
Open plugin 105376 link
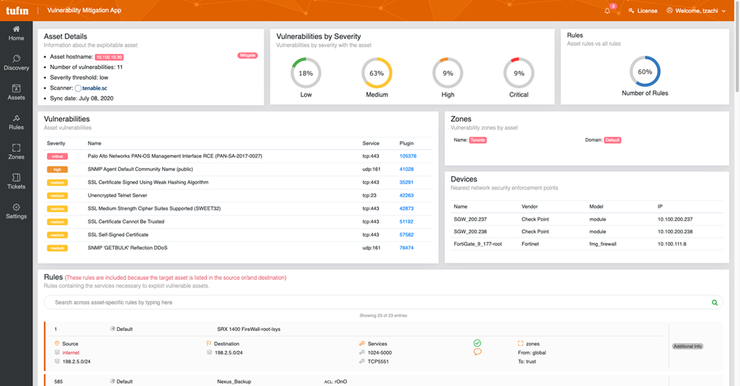click(408, 156)
